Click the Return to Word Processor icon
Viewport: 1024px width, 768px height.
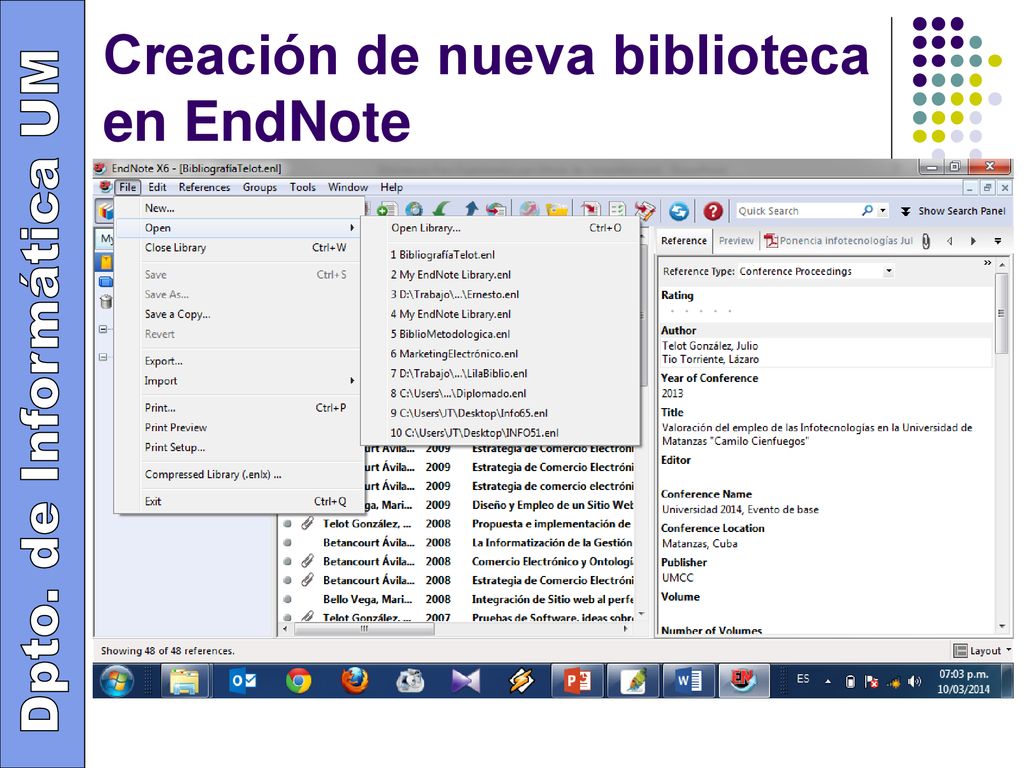click(x=645, y=210)
